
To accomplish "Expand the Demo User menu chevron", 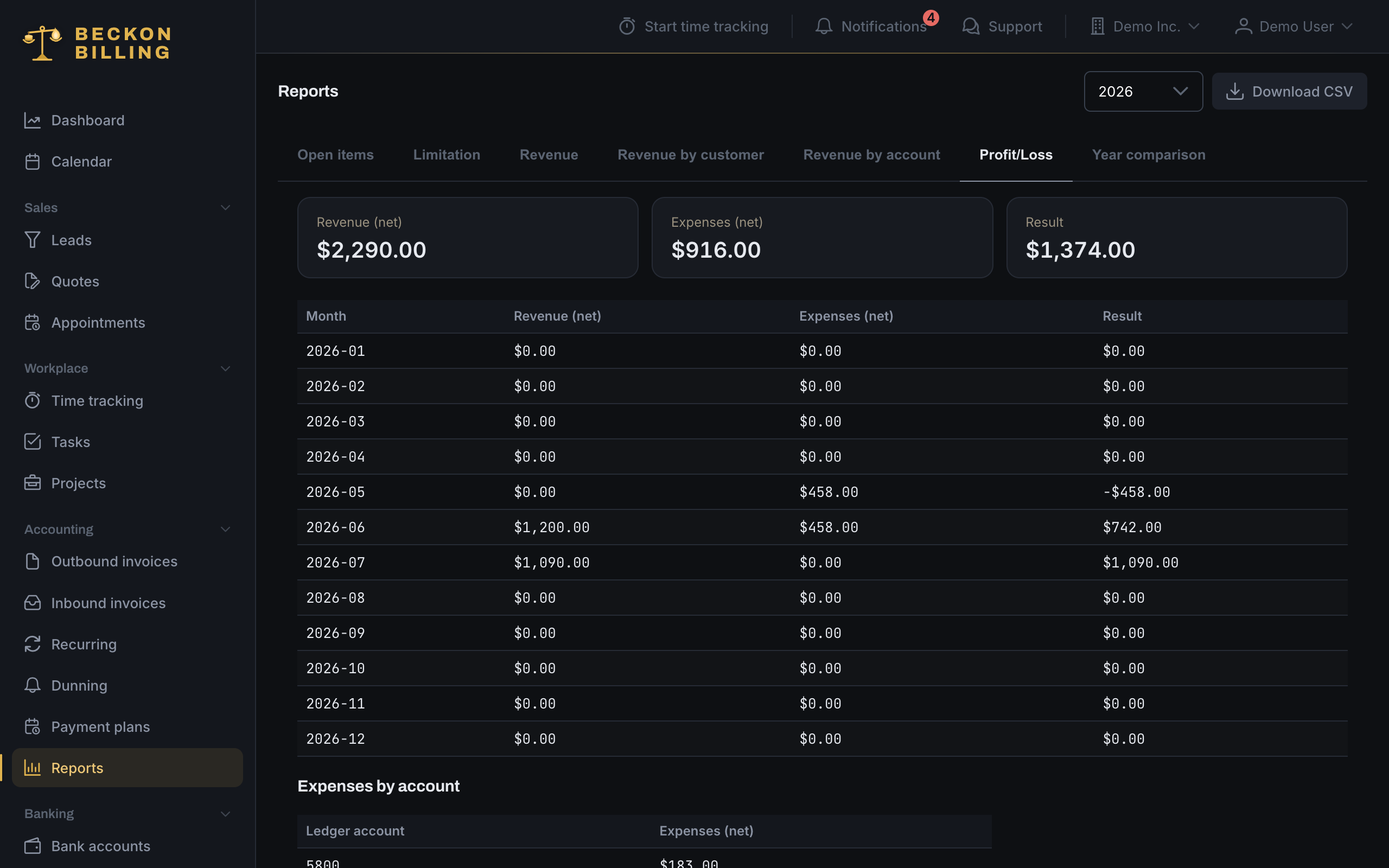I will point(1347,27).
